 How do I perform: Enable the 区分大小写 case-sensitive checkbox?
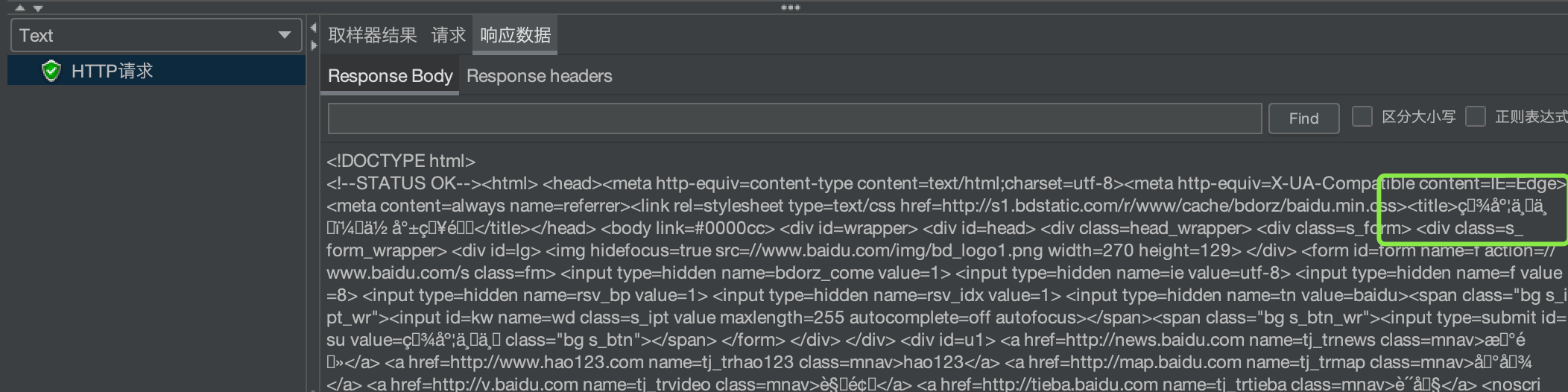1362,117
